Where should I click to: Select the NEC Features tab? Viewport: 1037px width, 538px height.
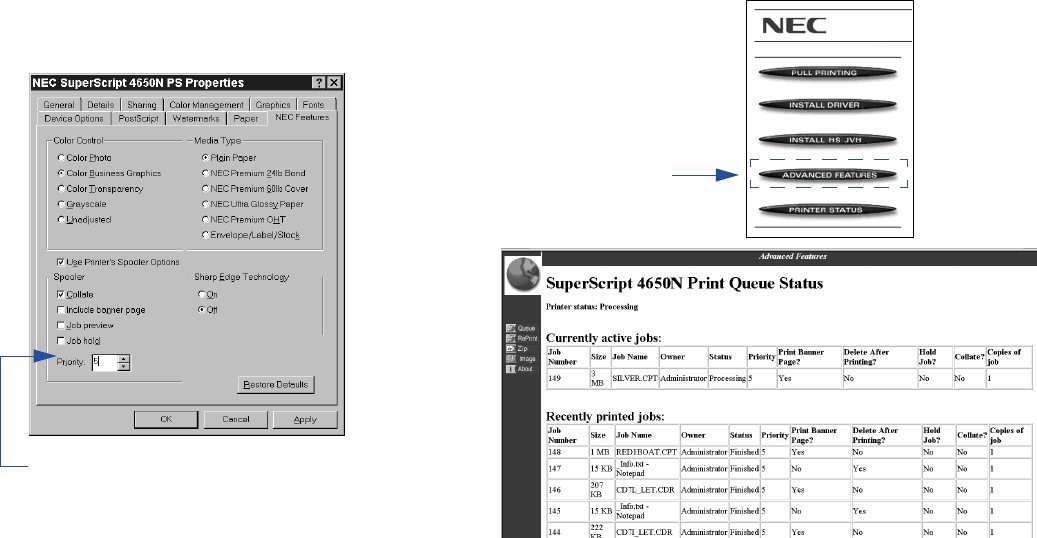[x=302, y=117]
